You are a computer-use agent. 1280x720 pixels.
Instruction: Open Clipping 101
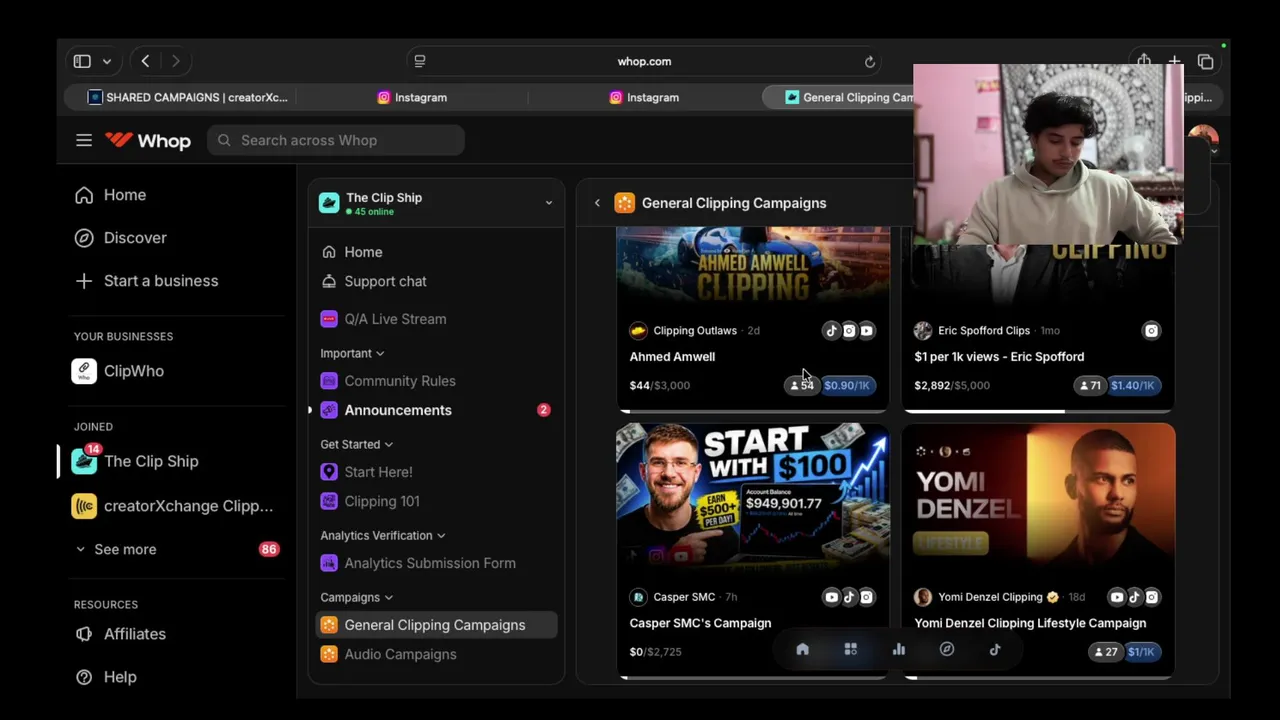[370, 501]
